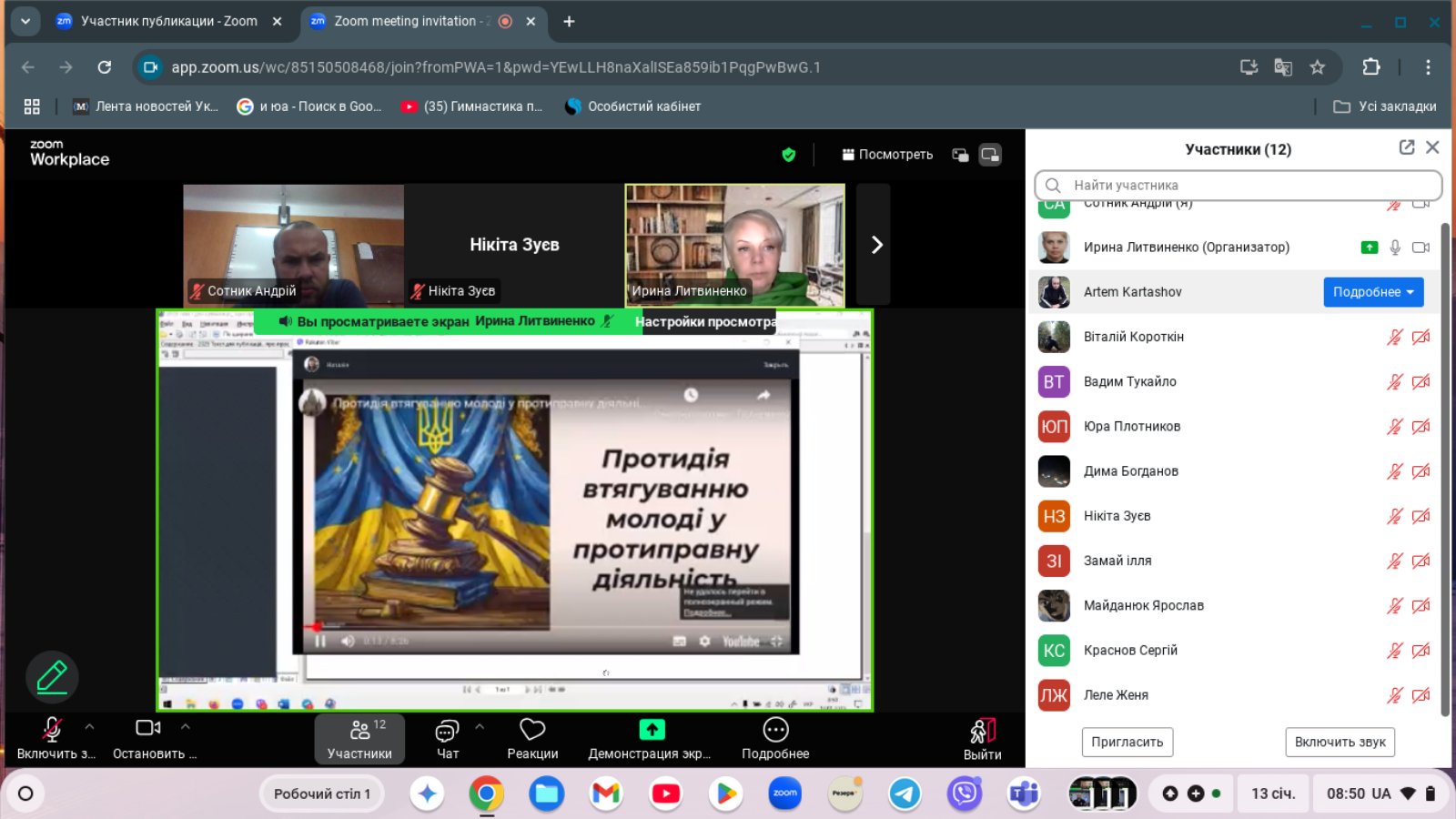
Task: Select Сотник Андрій video thumbnail
Action: (293, 245)
